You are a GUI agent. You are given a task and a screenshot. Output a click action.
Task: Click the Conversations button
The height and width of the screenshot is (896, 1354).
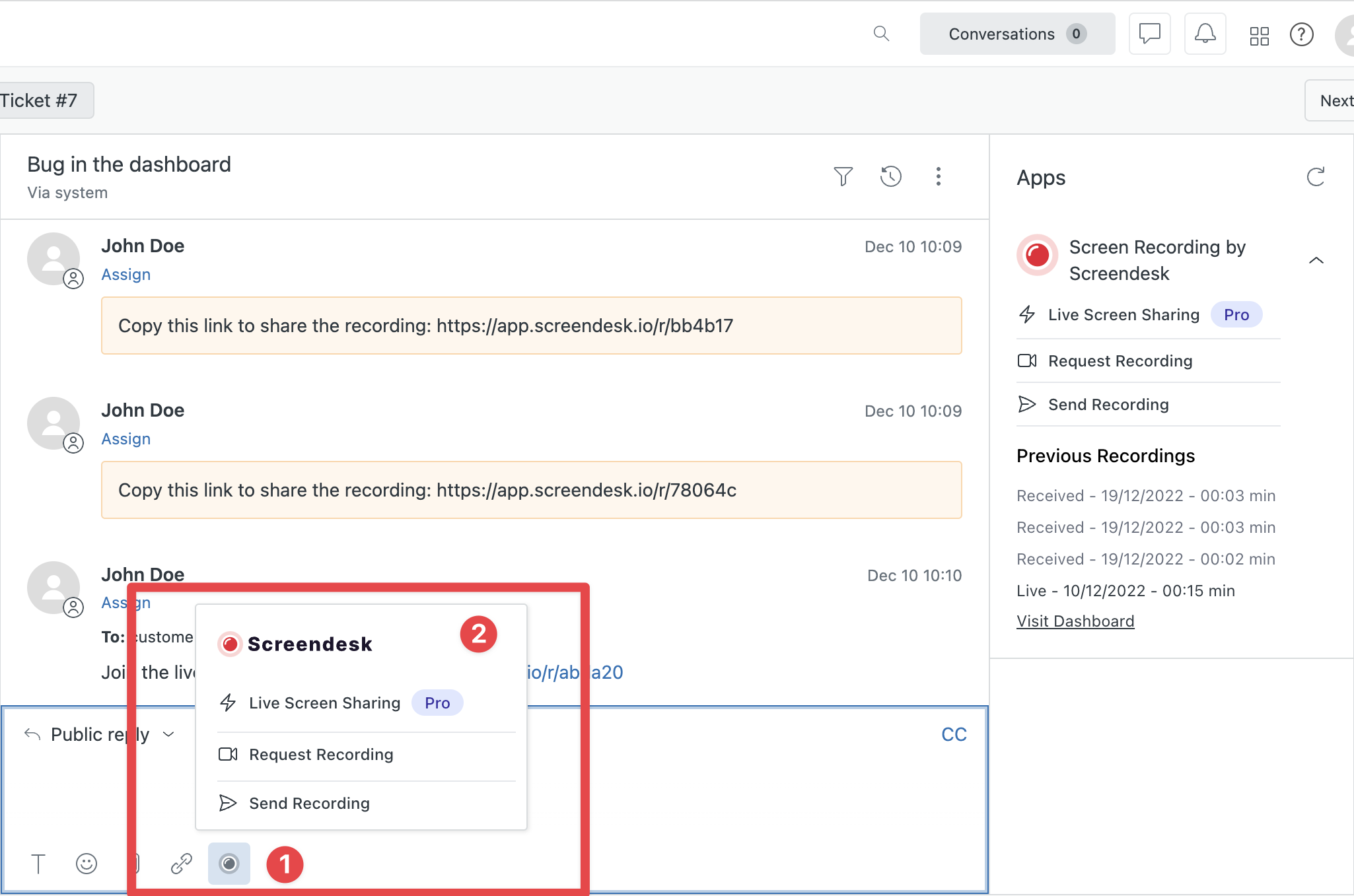point(1016,34)
